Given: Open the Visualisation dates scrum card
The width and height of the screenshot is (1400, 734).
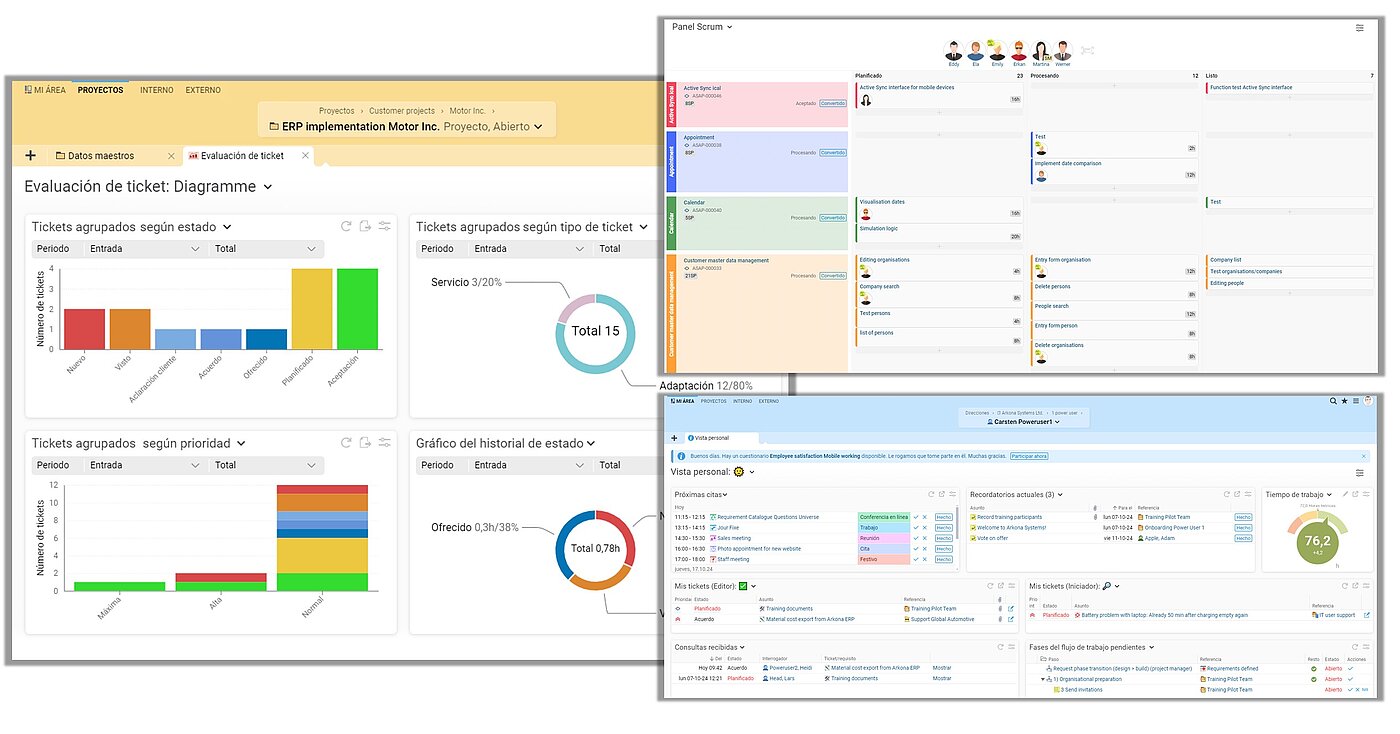Looking at the screenshot, I should tap(939, 208).
